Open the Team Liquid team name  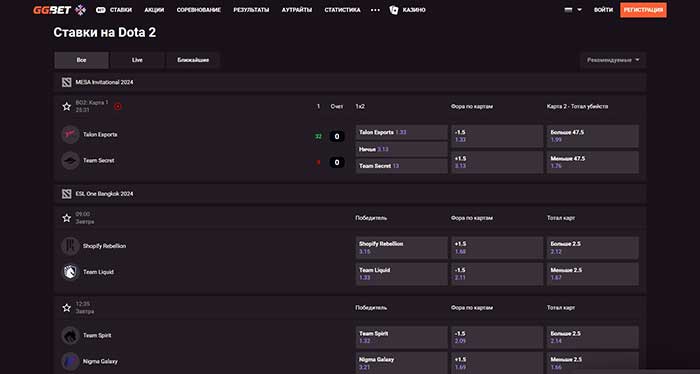[x=98, y=272]
